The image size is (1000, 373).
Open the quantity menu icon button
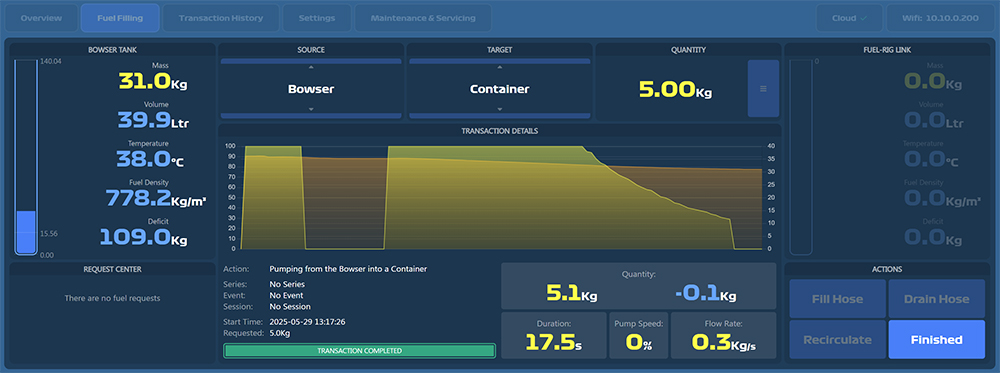(763, 89)
